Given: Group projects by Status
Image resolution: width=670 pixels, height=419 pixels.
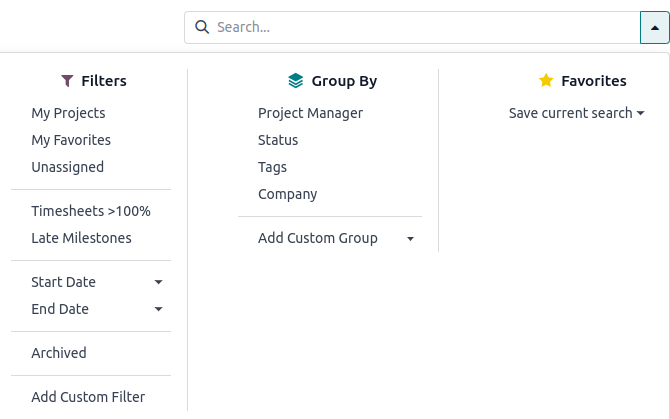Looking at the screenshot, I should point(278,140).
